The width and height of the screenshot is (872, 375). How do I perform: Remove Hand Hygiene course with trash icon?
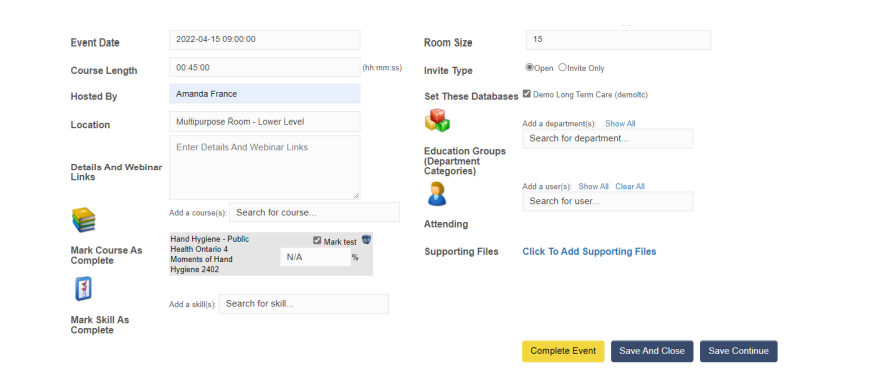point(366,240)
